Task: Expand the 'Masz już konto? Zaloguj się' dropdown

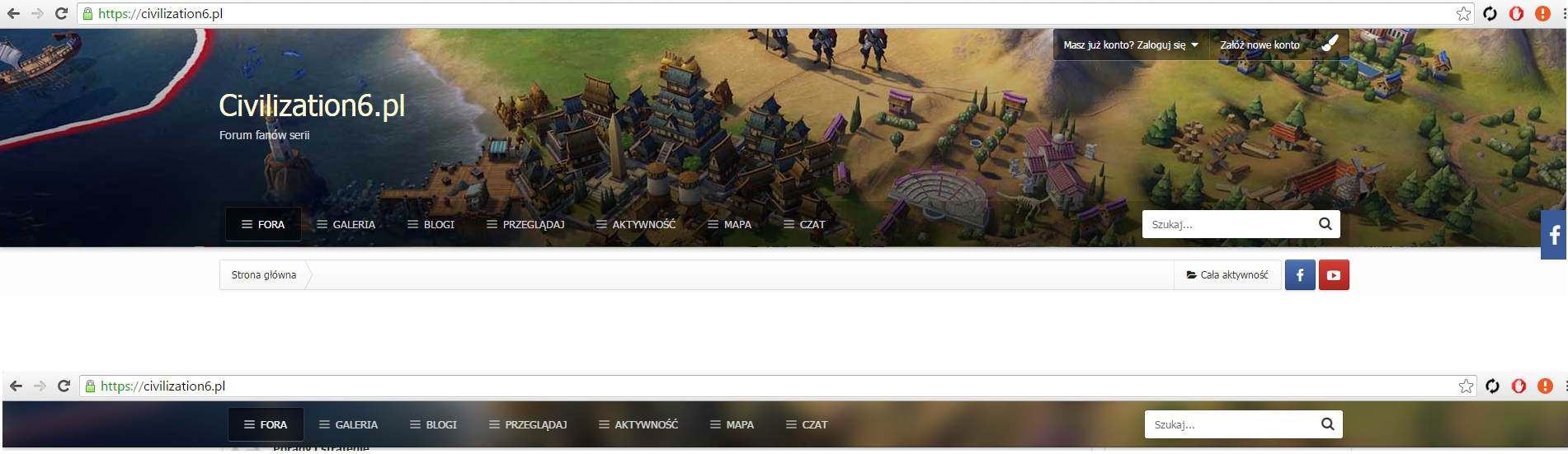Action: pos(1130,45)
